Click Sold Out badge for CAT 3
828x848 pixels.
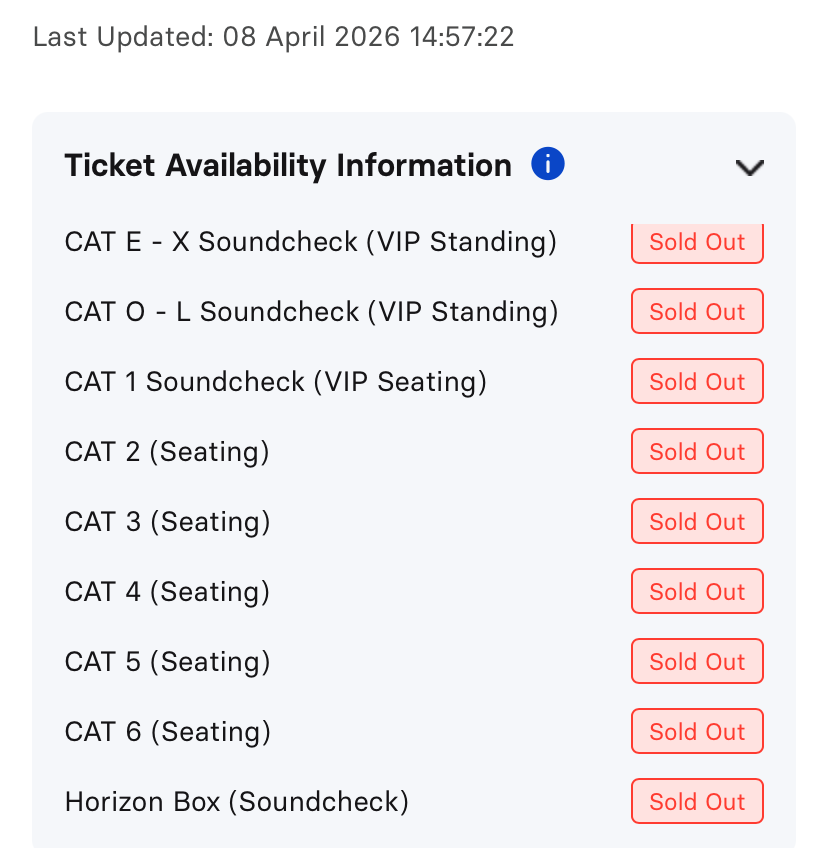pos(697,522)
